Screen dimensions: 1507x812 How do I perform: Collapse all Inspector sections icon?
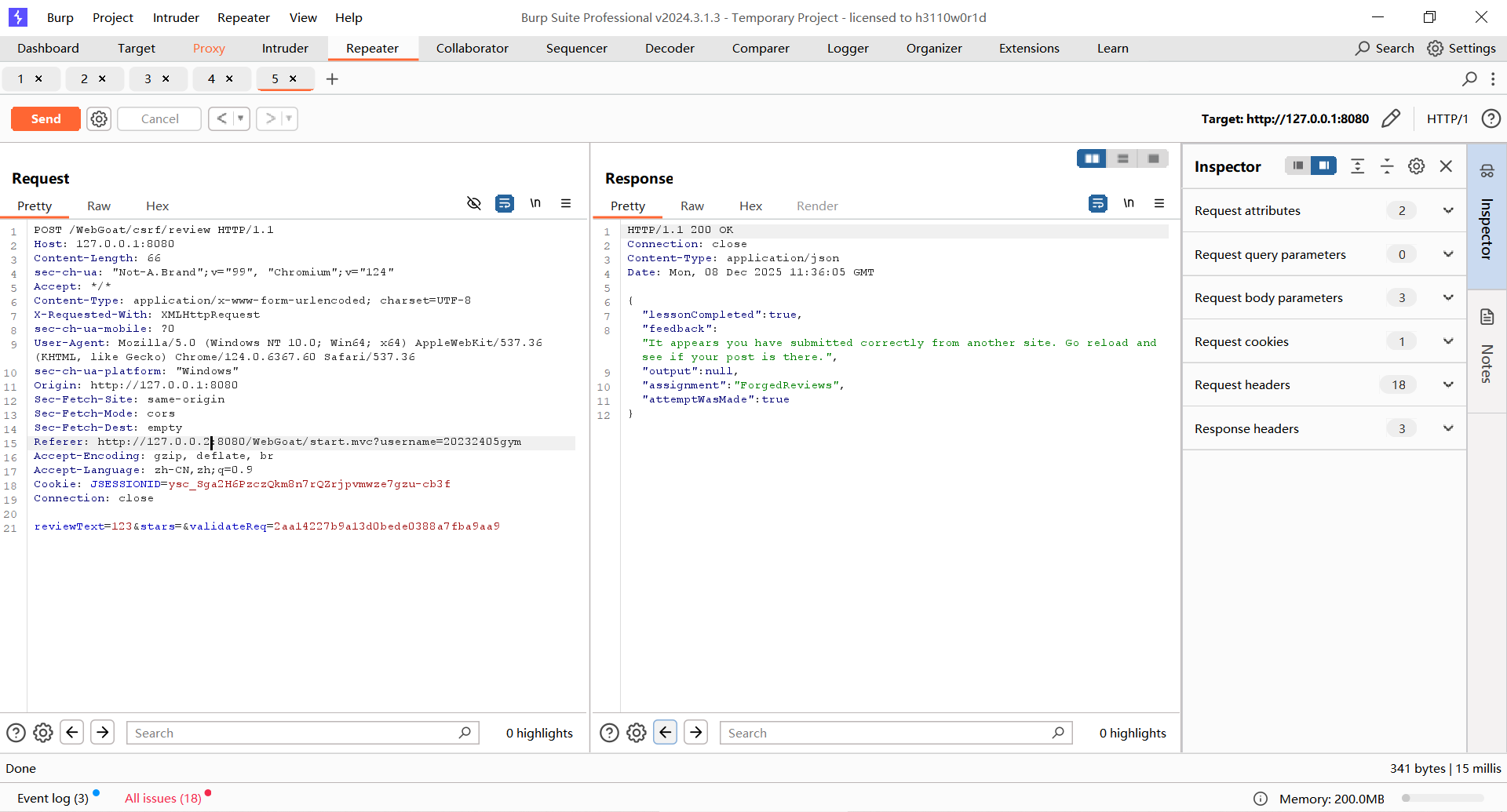(x=1387, y=166)
